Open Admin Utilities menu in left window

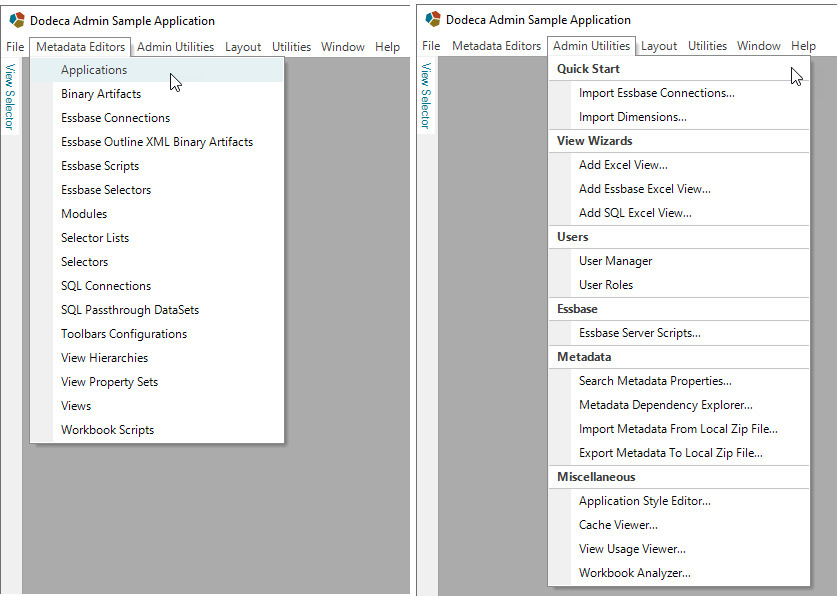pos(176,47)
